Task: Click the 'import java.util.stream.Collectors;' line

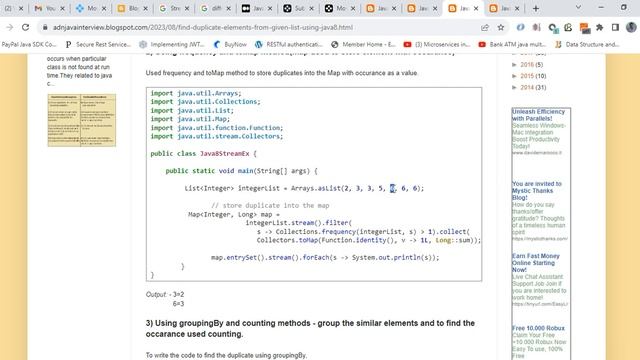Action: pyautogui.click(x=217, y=136)
